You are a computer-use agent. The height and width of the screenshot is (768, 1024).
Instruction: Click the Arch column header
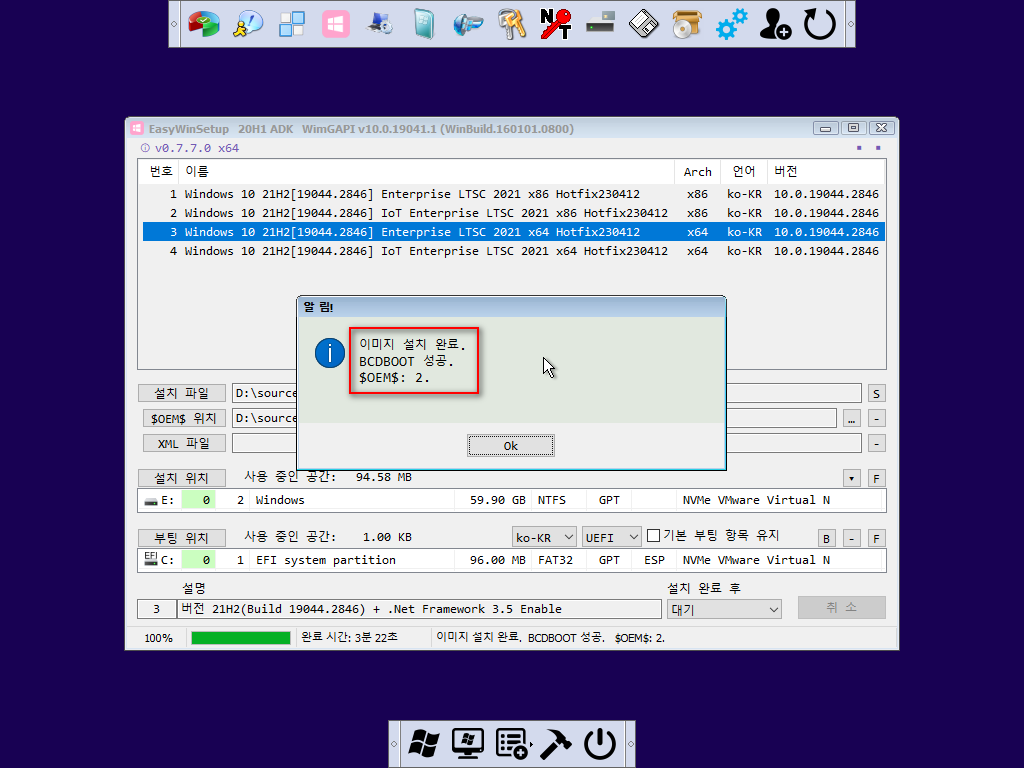pyautogui.click(x=697, y=172)
